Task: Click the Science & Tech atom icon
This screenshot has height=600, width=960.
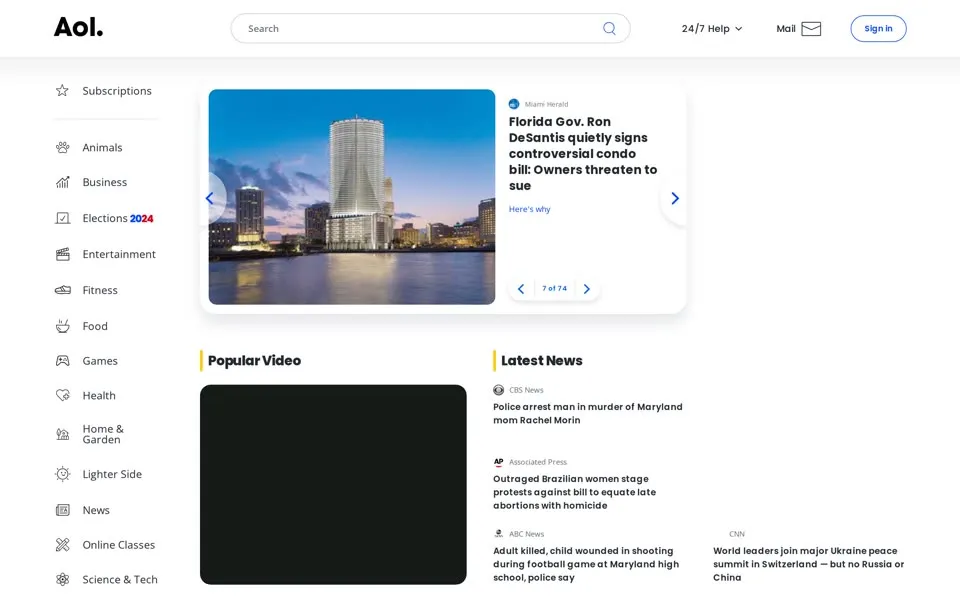Action: (x=62, y=579)
